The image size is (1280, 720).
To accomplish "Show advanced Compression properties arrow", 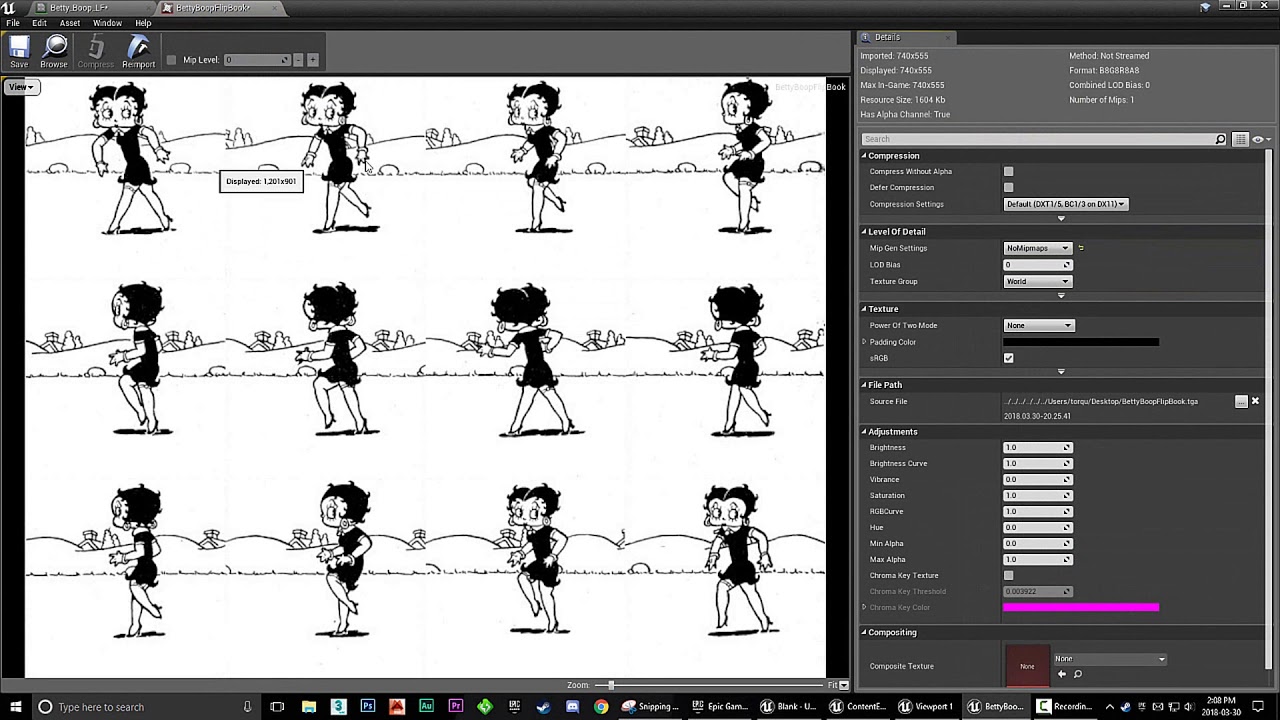I will [x=1061, y=218].
